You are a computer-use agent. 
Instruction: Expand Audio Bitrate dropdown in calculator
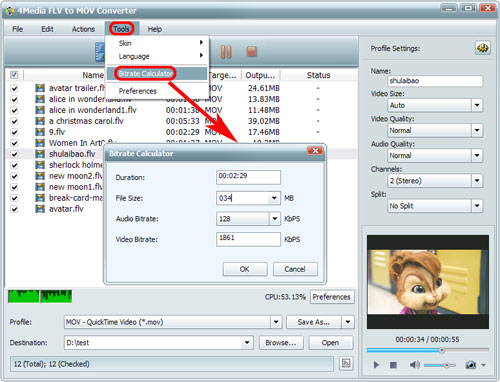274,219
